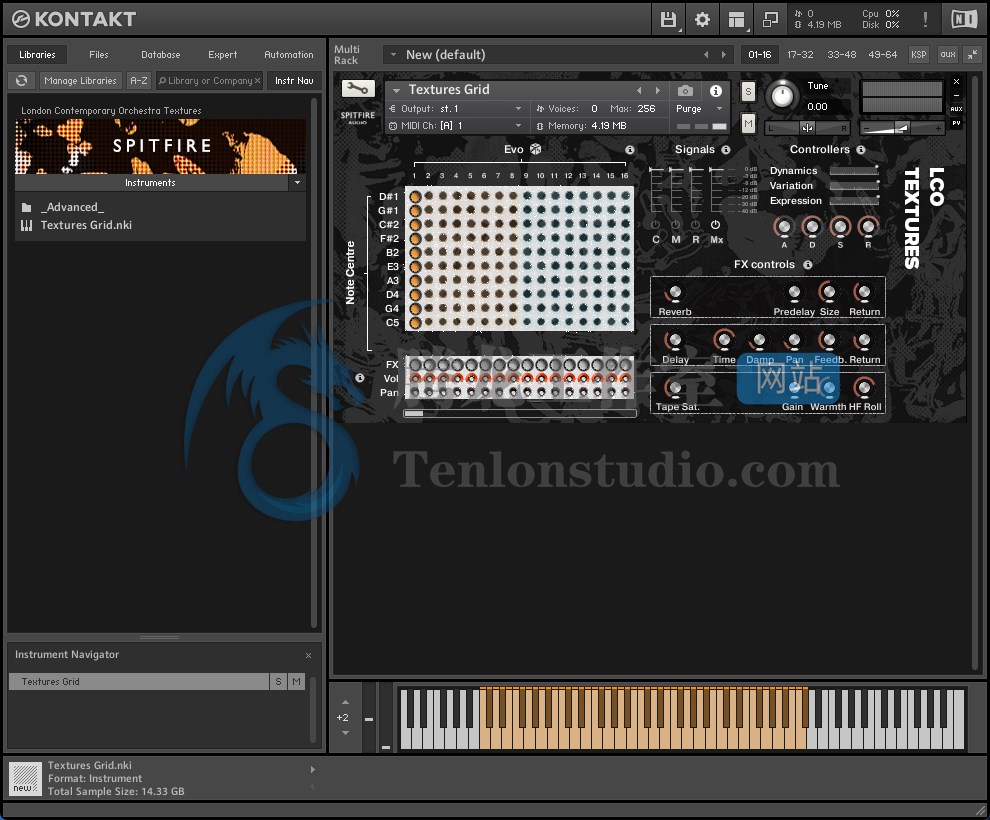Expand the Instruments dropdown arrow
The height and width of the screenshot is (820, 990).
[297, 182]
